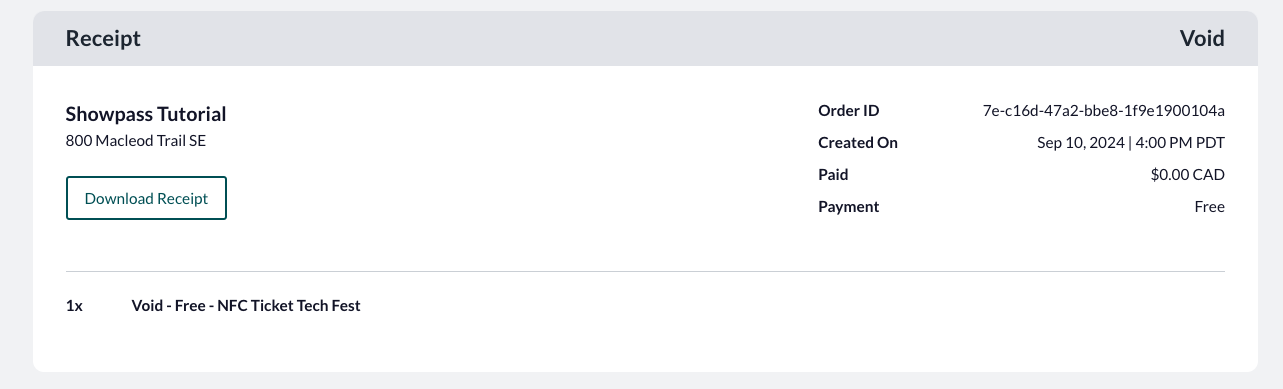
Task: Click the Payment label
Action: click(848, 207)
